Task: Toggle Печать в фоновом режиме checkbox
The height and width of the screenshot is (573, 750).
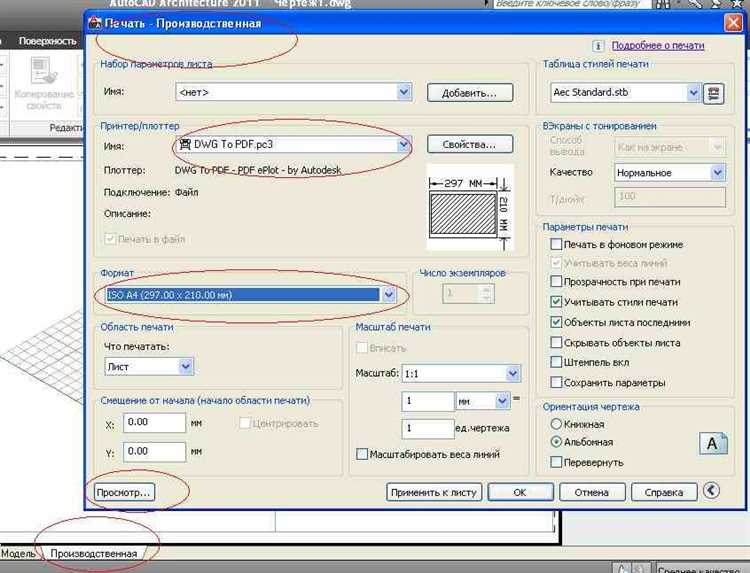Action: [556, 244]
